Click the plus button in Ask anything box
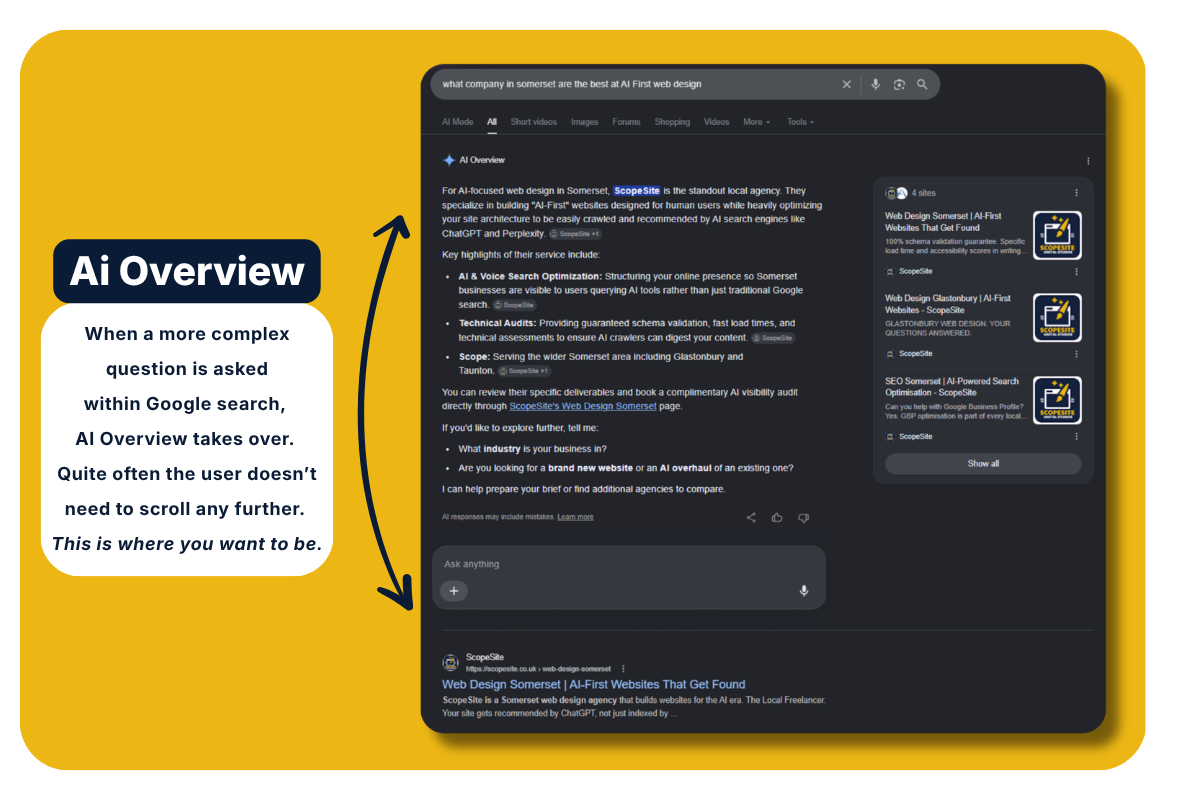 point(453,591)
